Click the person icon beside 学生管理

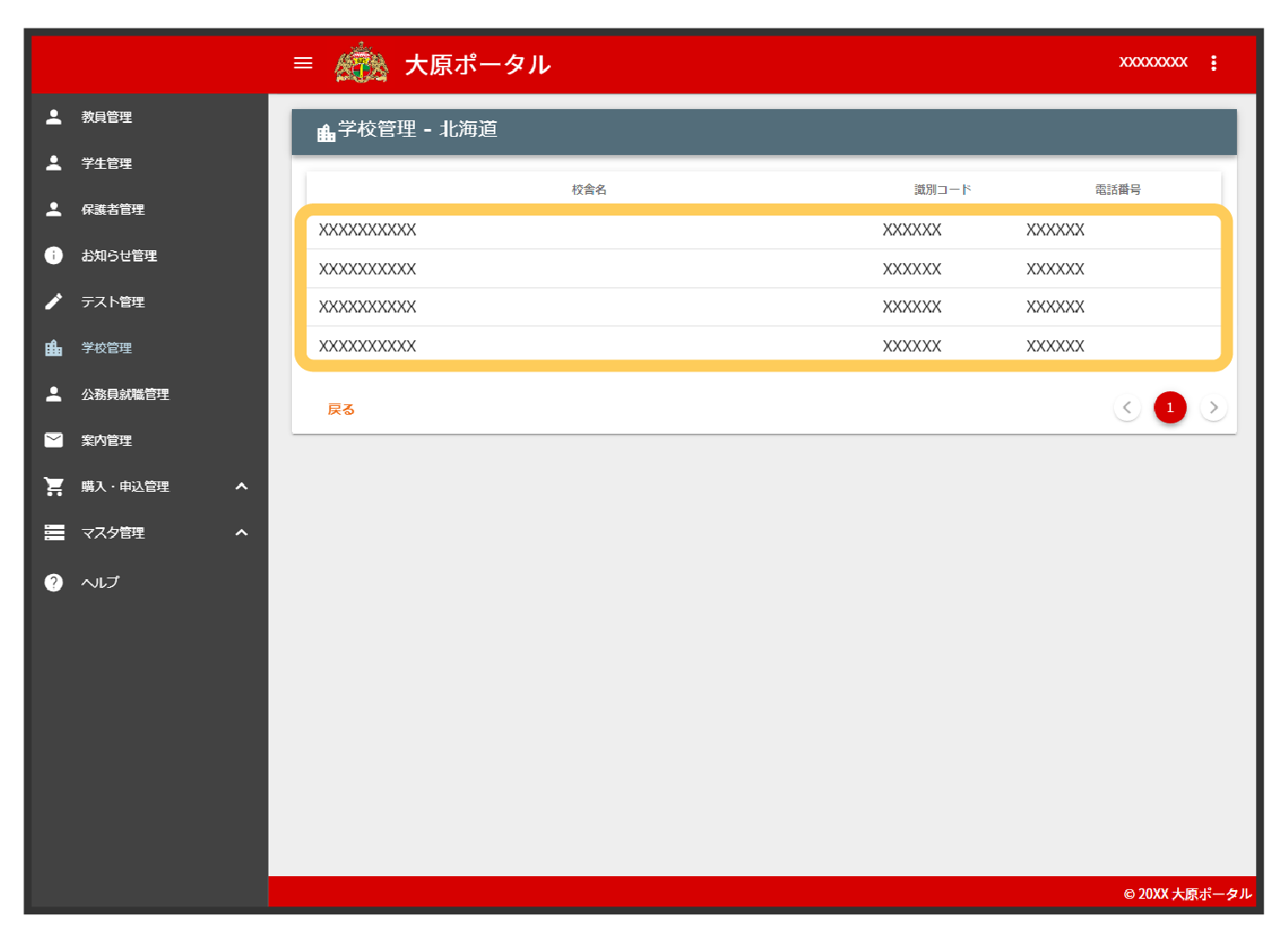click(x=54, y=163)
